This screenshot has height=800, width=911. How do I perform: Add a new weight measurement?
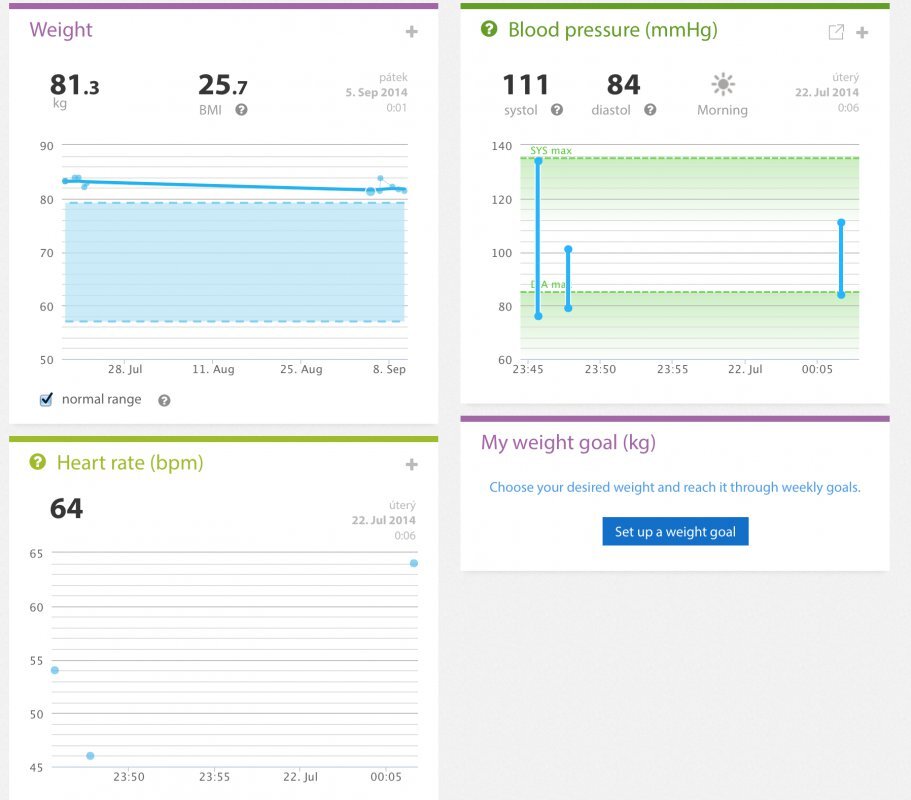pyautogui.click(x=411, y=31)
